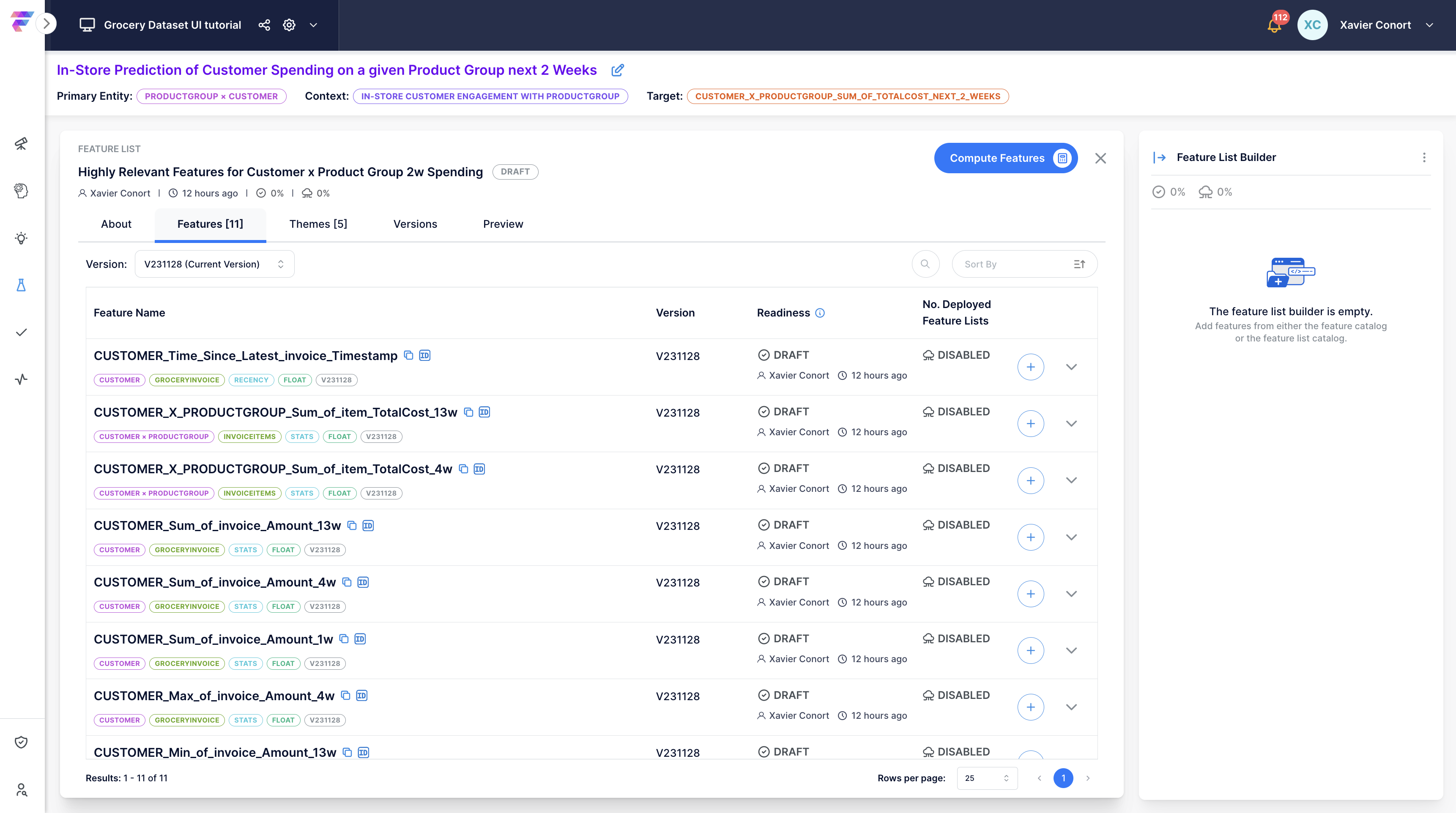The height and width of the screenshot is (813, 1456).
Task: Click the Grocery Dataset UI tutorial catalog name
Action: pos(172,25)
